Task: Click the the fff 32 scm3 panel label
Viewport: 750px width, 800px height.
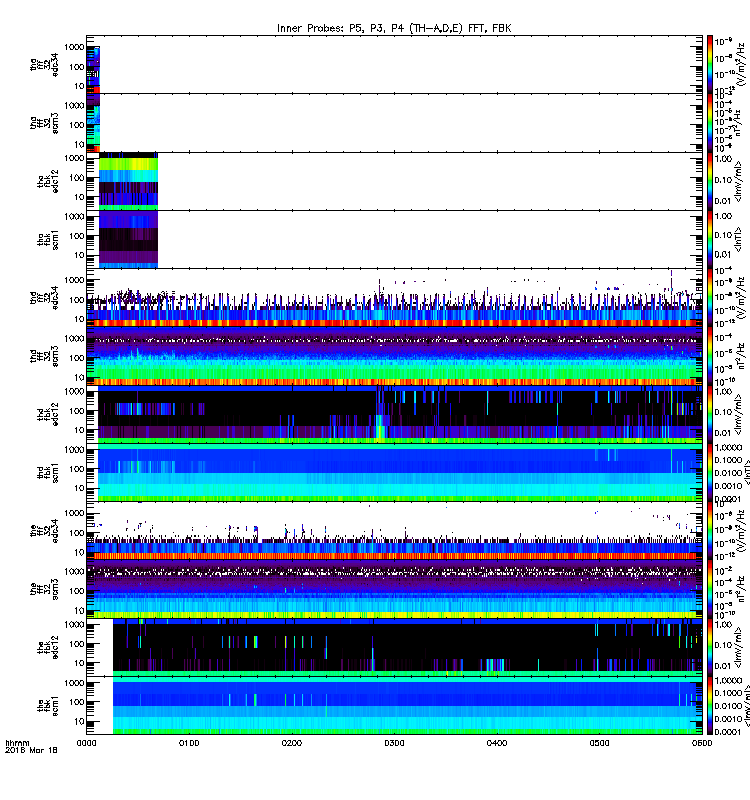Action: click(44, 589)
